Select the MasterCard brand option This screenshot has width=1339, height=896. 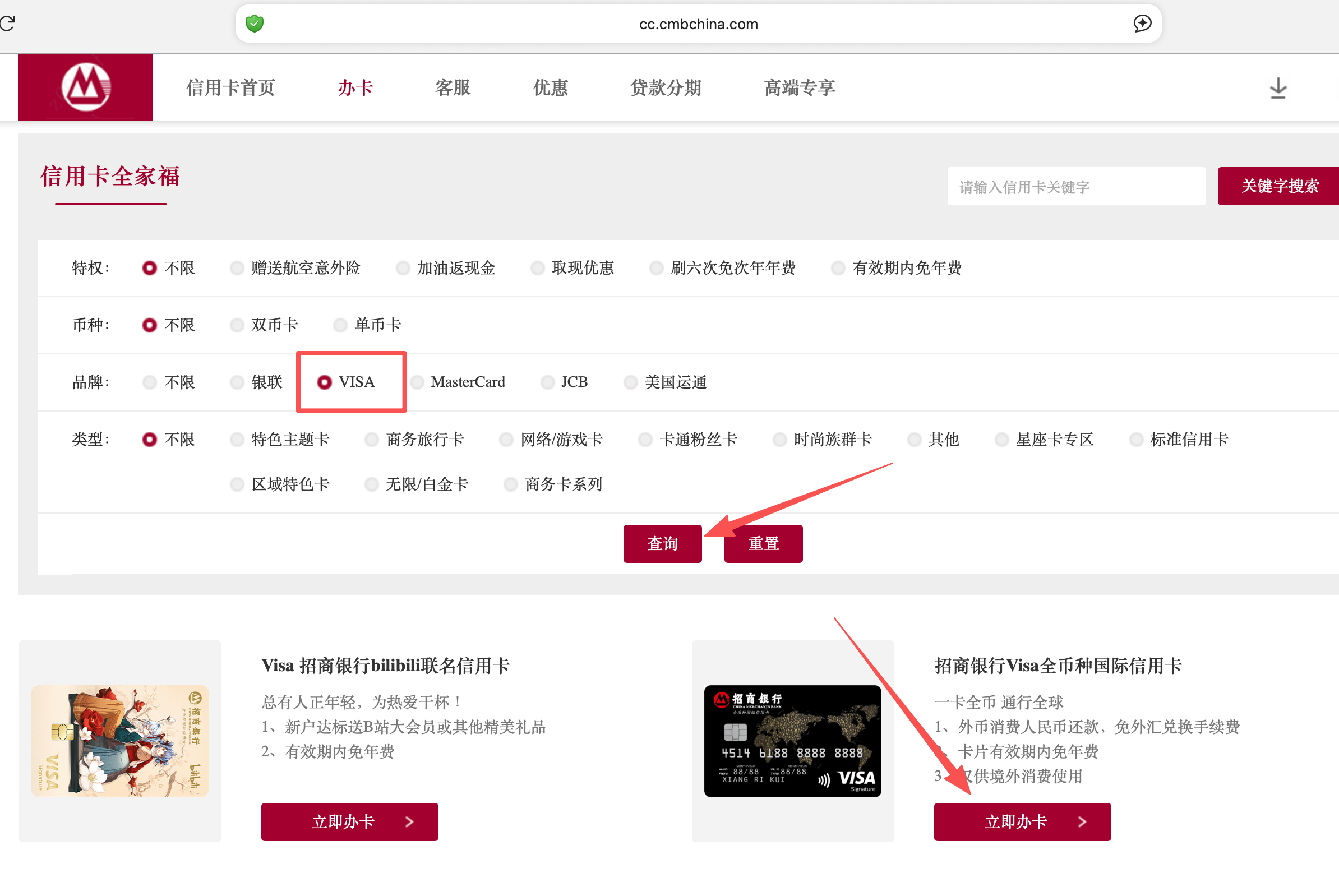(x=418, y=382)
